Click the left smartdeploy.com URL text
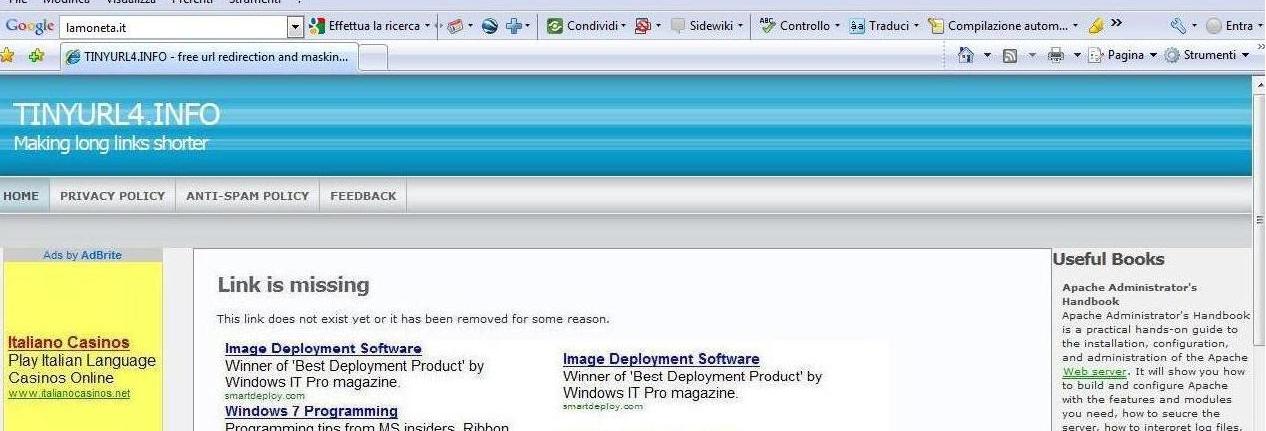Viewport: 1266px width, 431px height. click(265, 396)
